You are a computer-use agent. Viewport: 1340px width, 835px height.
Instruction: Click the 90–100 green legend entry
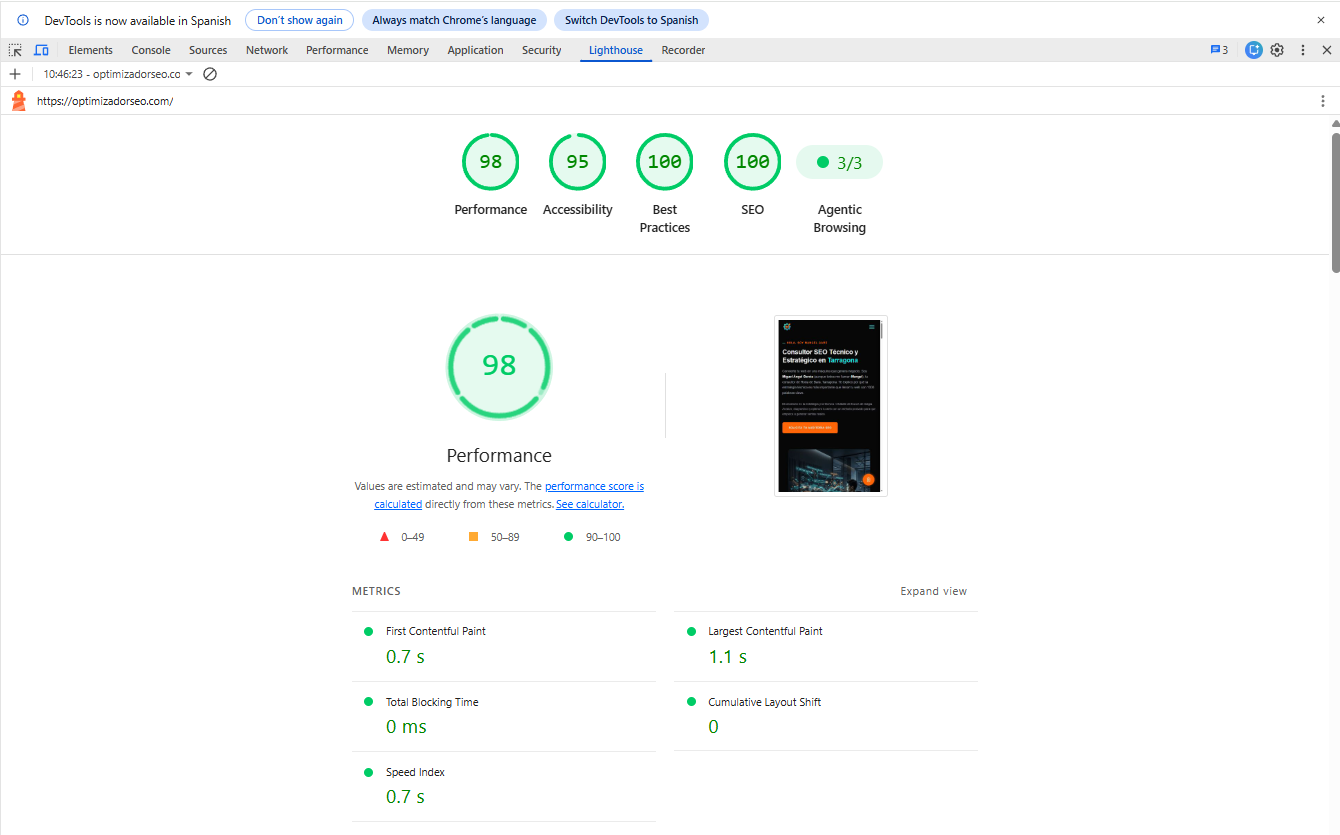coord(594,537)
